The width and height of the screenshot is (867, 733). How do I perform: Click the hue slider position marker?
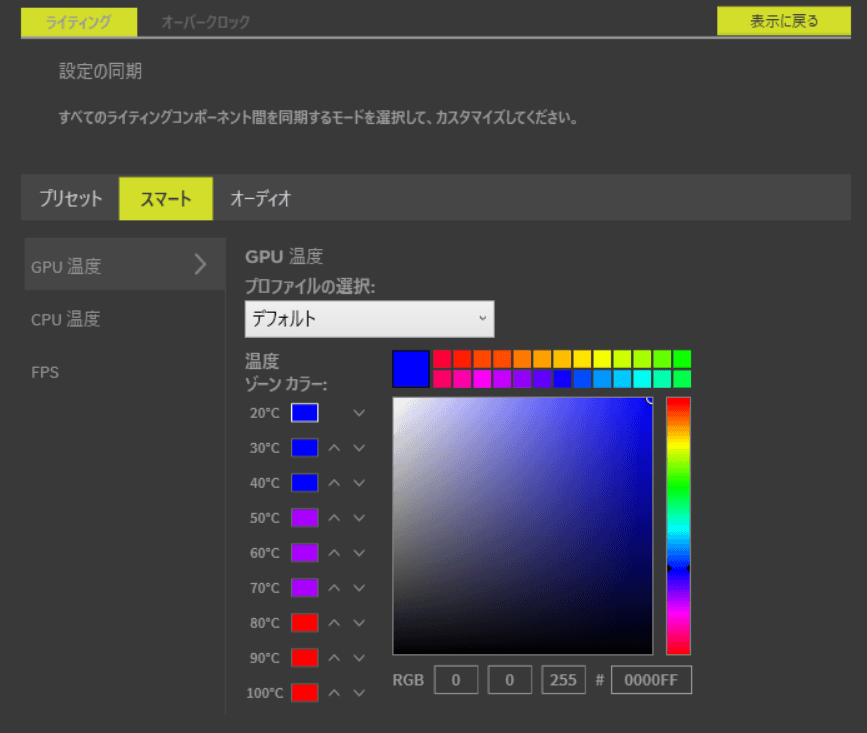[678, 568]
